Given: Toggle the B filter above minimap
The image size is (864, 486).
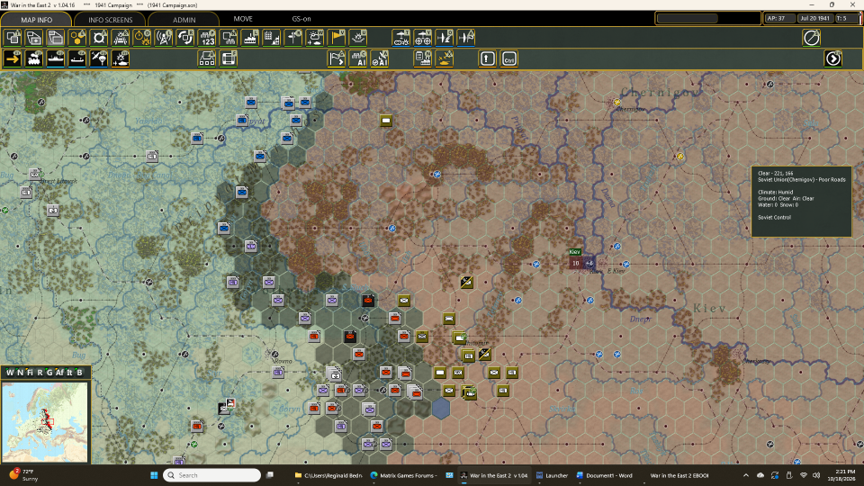Looking at the screenshot, I should coord(79,372).
